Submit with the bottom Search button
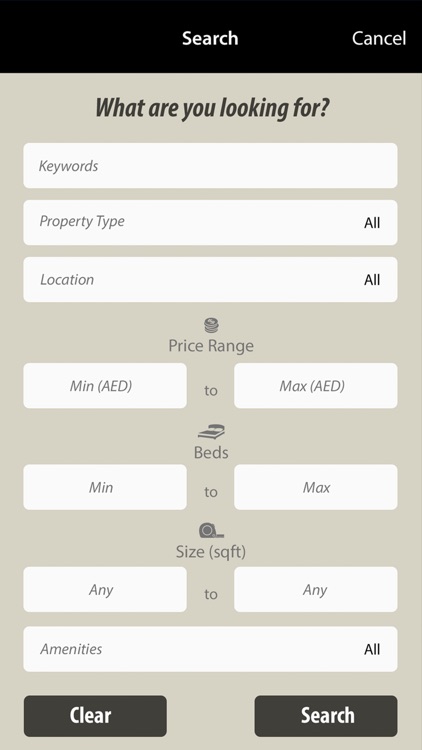Viewport: 422px width, 750px height. [326, 716]
